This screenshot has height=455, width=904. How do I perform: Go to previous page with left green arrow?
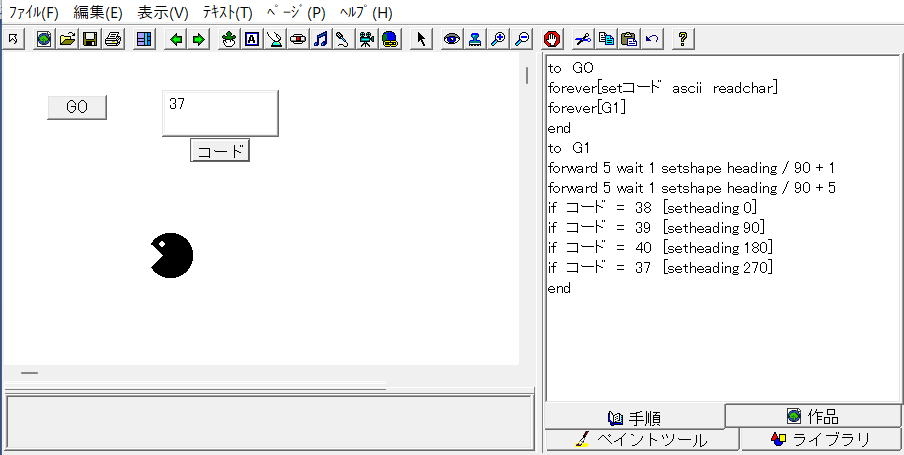(x=176, y=39)
